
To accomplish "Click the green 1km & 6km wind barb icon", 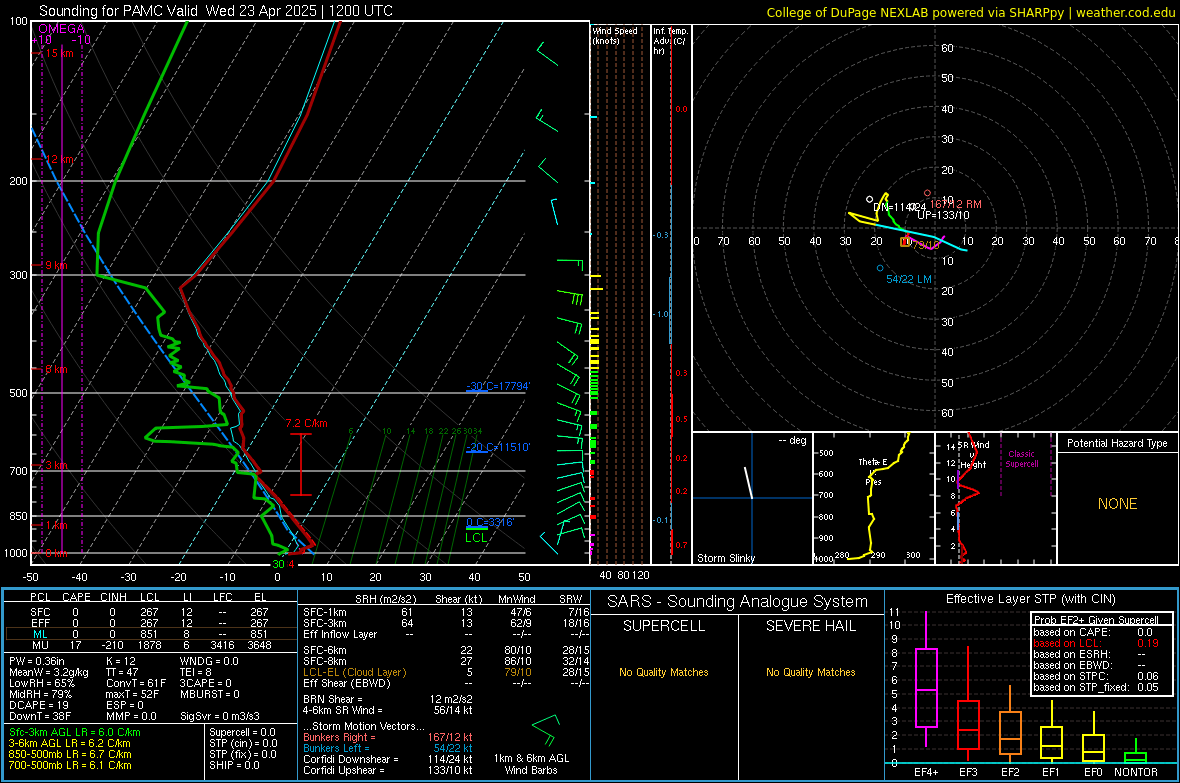I will click(548, 729).
